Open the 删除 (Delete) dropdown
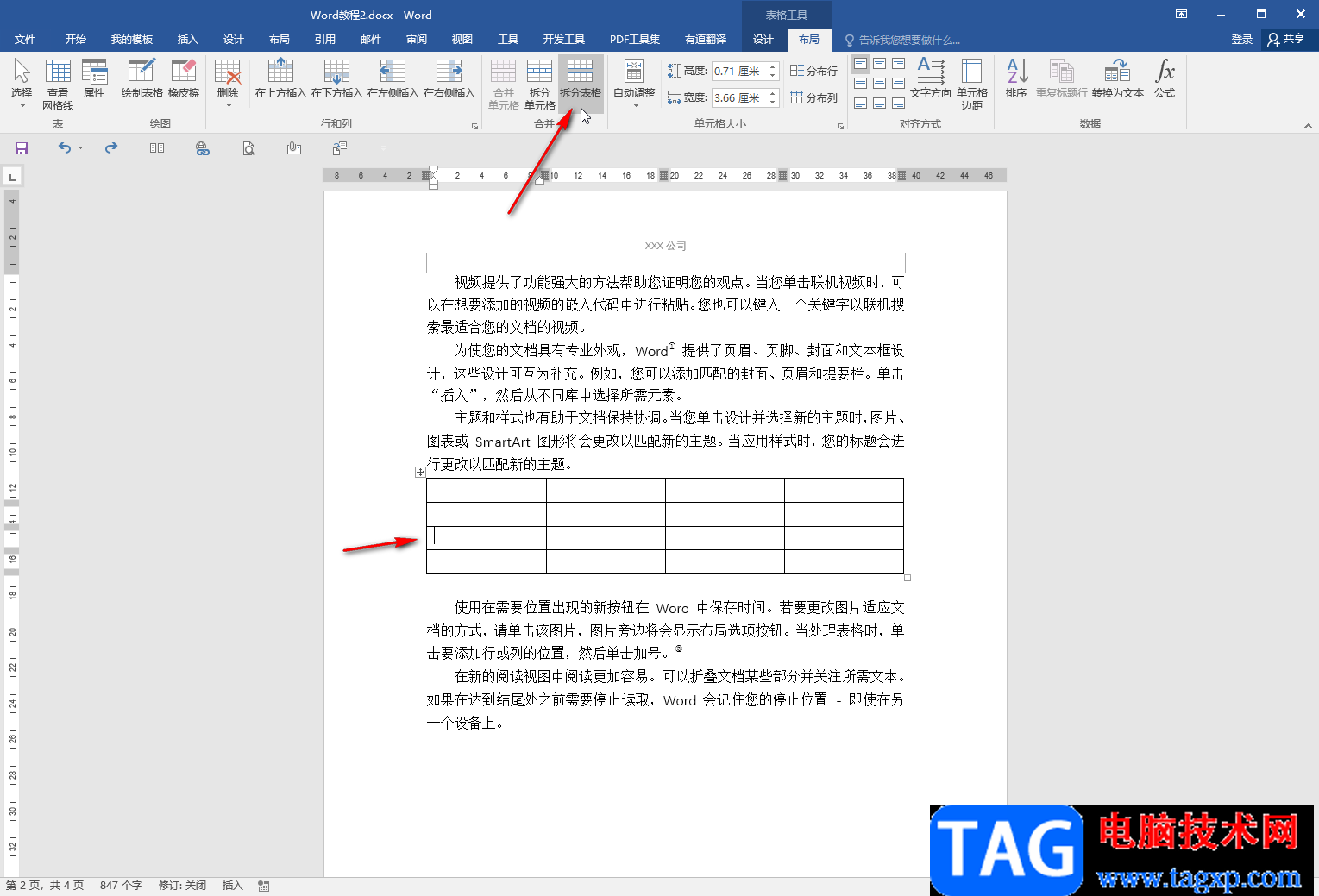Image resolution: width=1319 pixels, height=896 pixels. tap(228, 84)
